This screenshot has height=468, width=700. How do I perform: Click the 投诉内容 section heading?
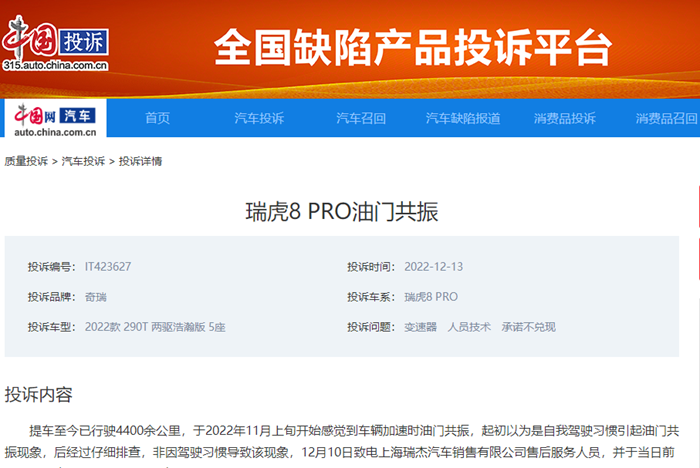click(38, 394)
